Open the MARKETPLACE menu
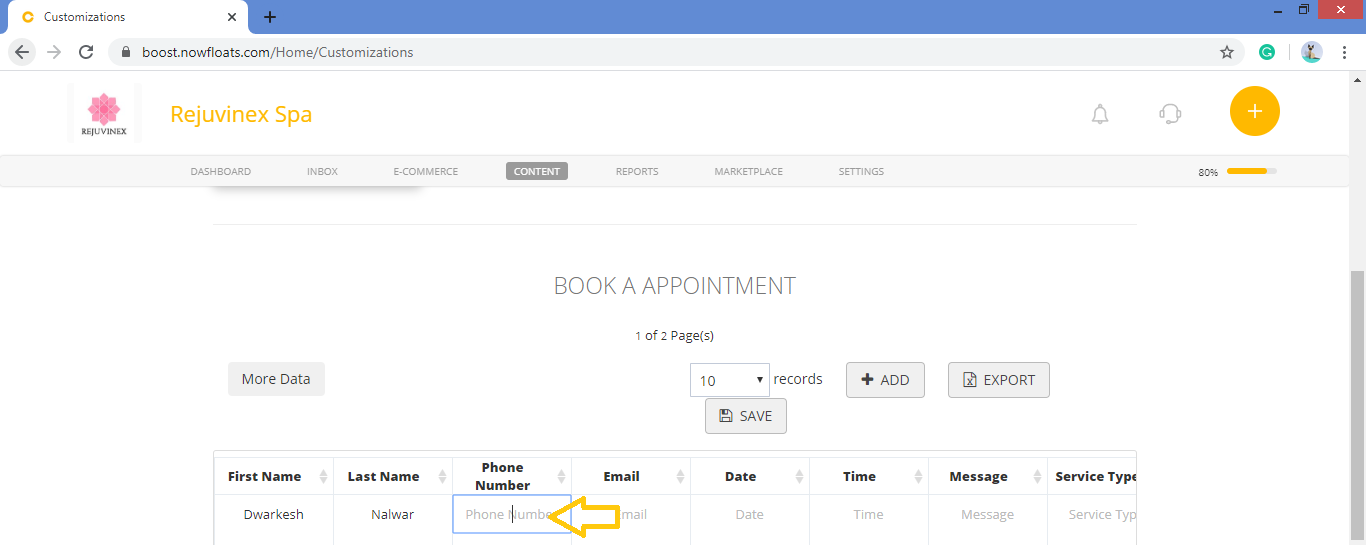Viewport: 1366px width, 545px height. tap(749, 171)
